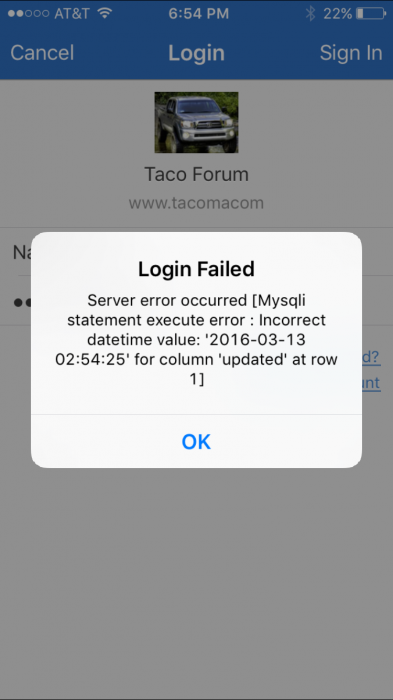This screenshot has width=393, height=700.
Task: Tap the Login Failed alert title
Action: (x=196, y=269)
